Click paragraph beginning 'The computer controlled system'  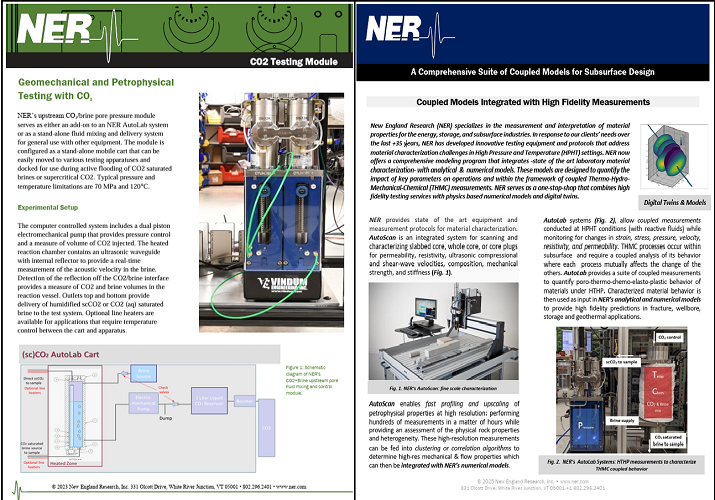[94, 278]
